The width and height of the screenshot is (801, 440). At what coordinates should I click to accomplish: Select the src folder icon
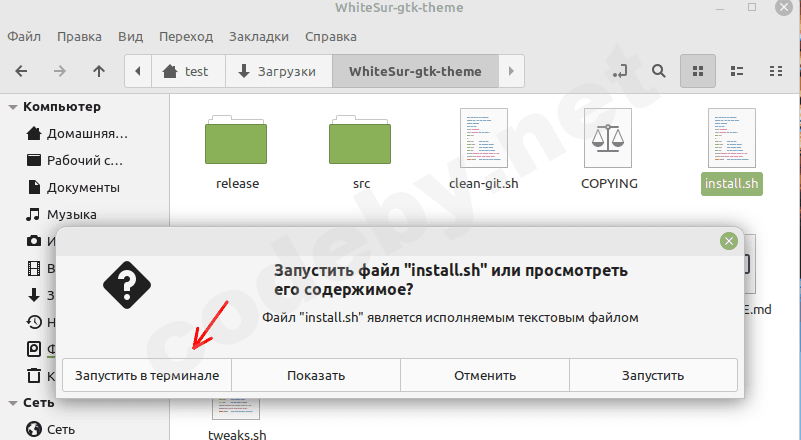click(x=360, y=140)
